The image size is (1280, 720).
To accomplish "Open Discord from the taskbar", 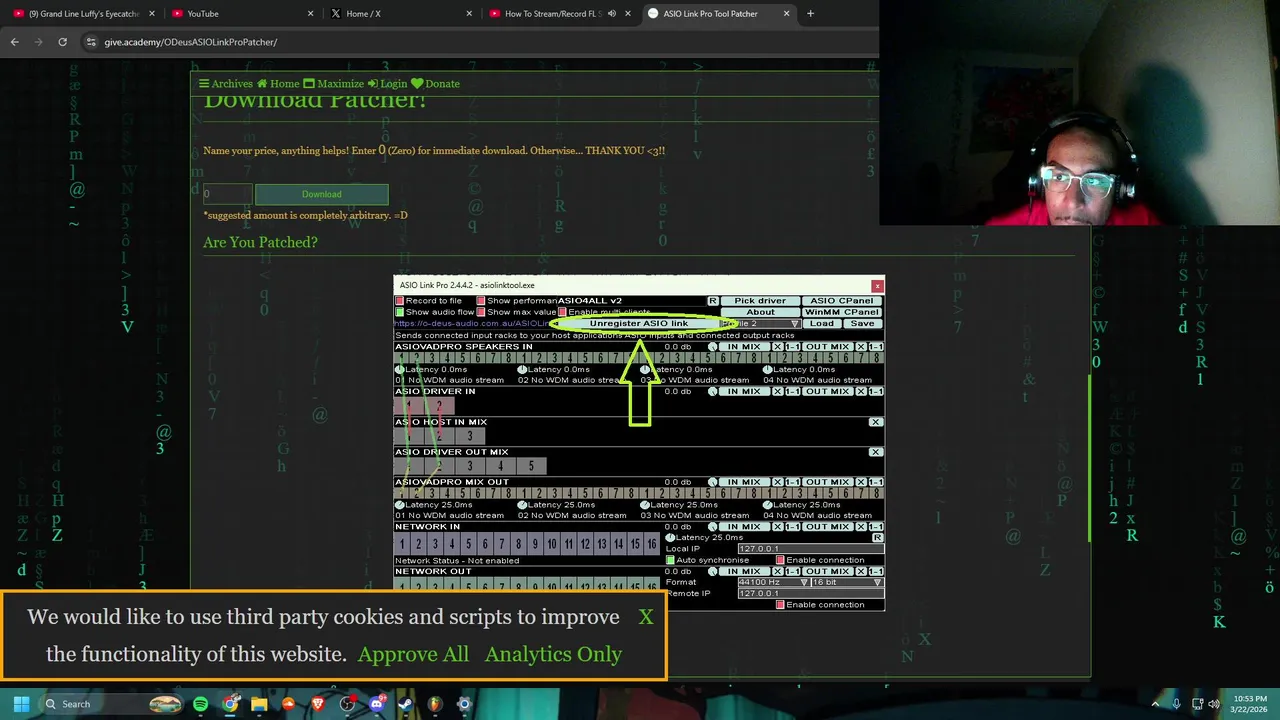I will (377, 704).
